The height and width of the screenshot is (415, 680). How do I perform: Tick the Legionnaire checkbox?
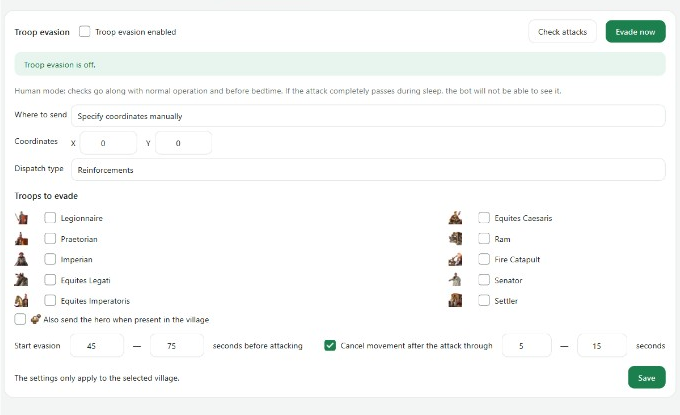coord(50,218)
